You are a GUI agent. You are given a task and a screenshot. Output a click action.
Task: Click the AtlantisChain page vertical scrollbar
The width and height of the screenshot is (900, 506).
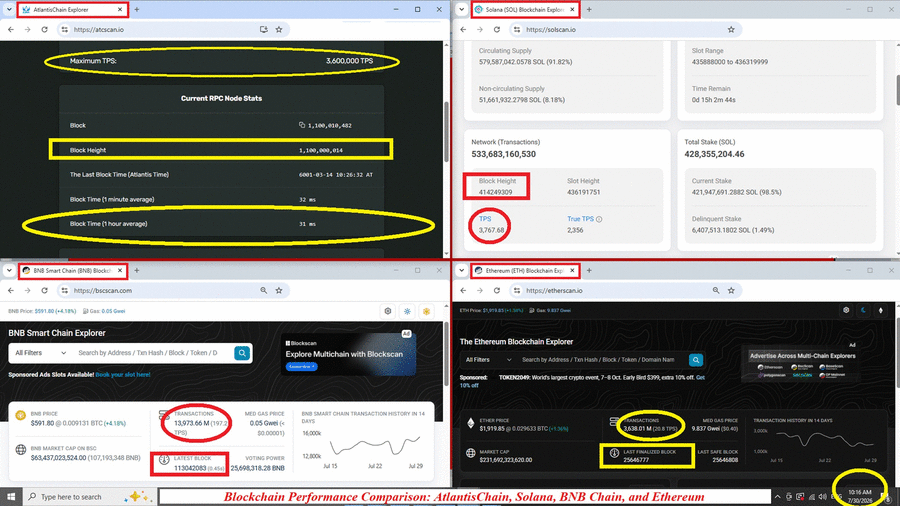[447, 132]
